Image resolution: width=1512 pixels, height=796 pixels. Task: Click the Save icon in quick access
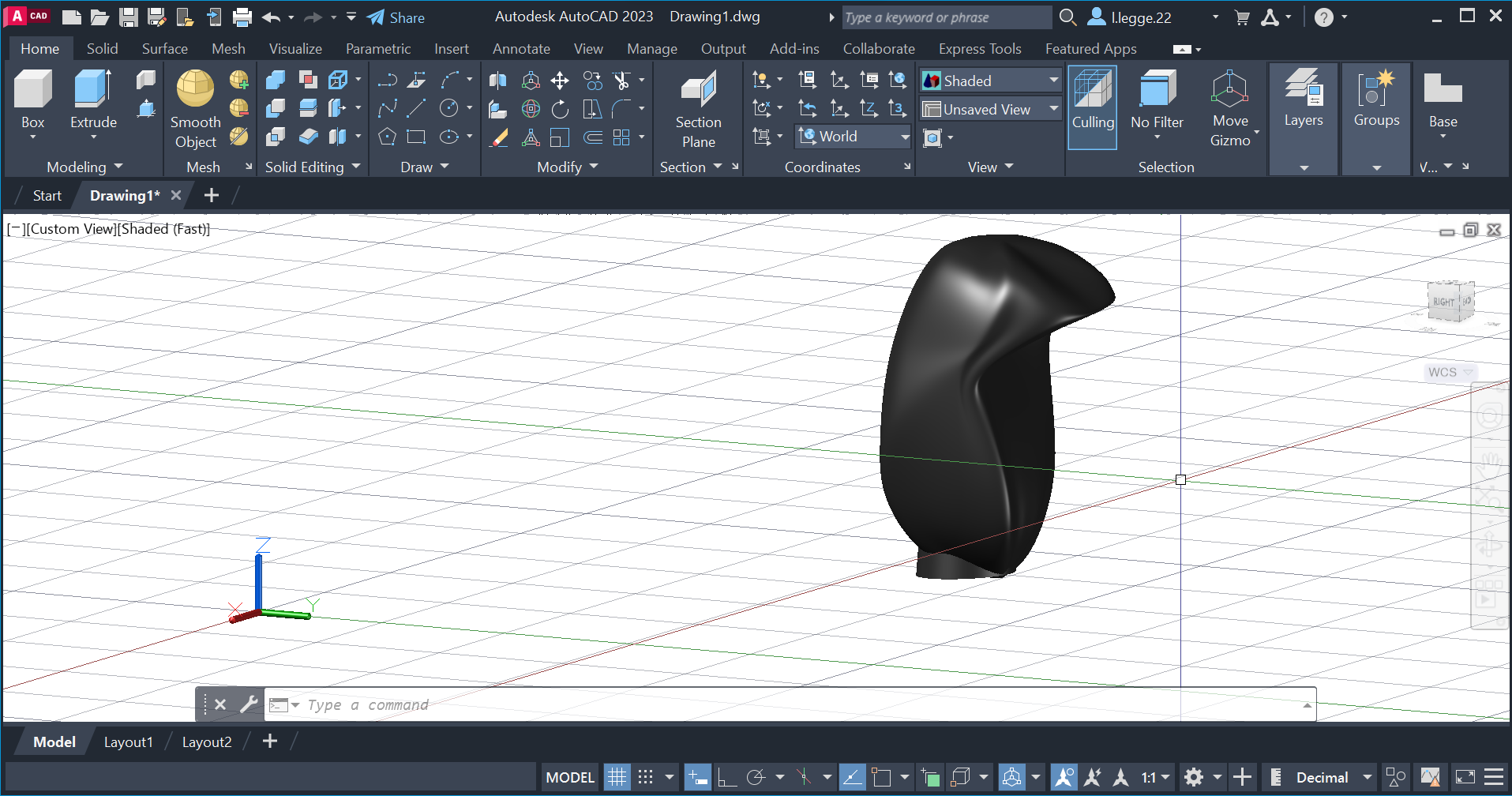[129, 17]
